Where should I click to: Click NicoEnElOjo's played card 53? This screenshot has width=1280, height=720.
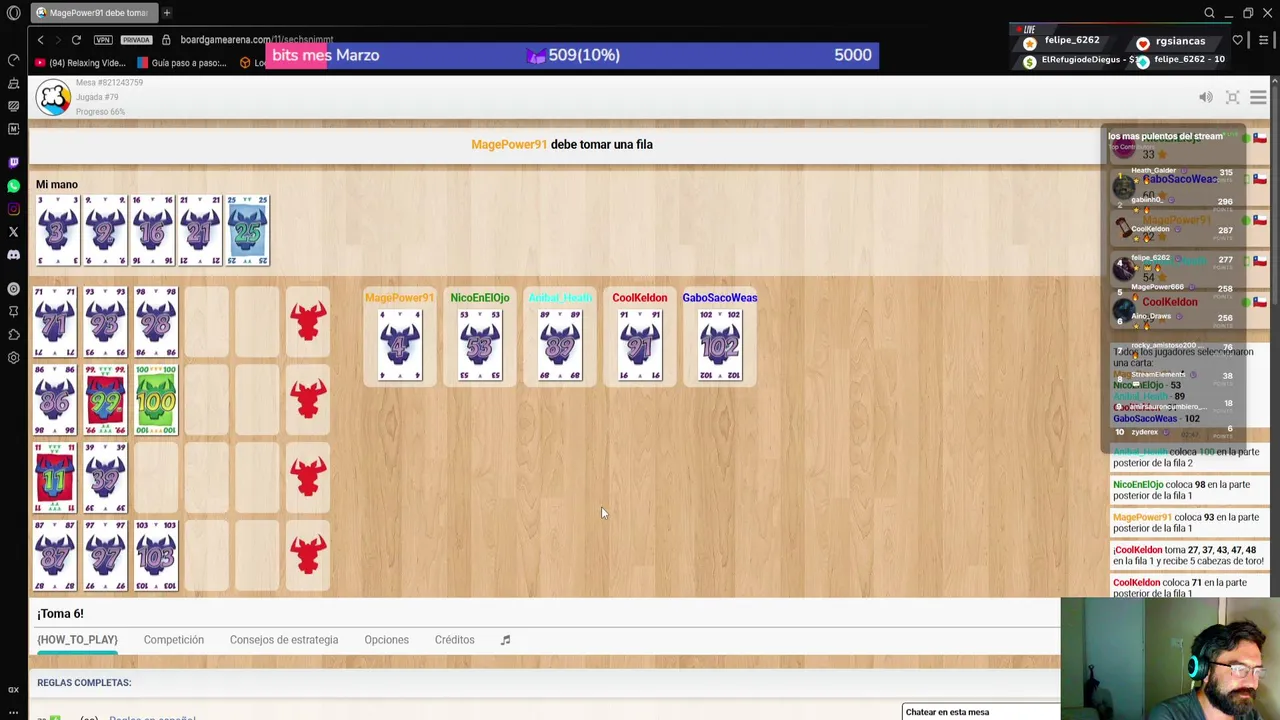480,345
